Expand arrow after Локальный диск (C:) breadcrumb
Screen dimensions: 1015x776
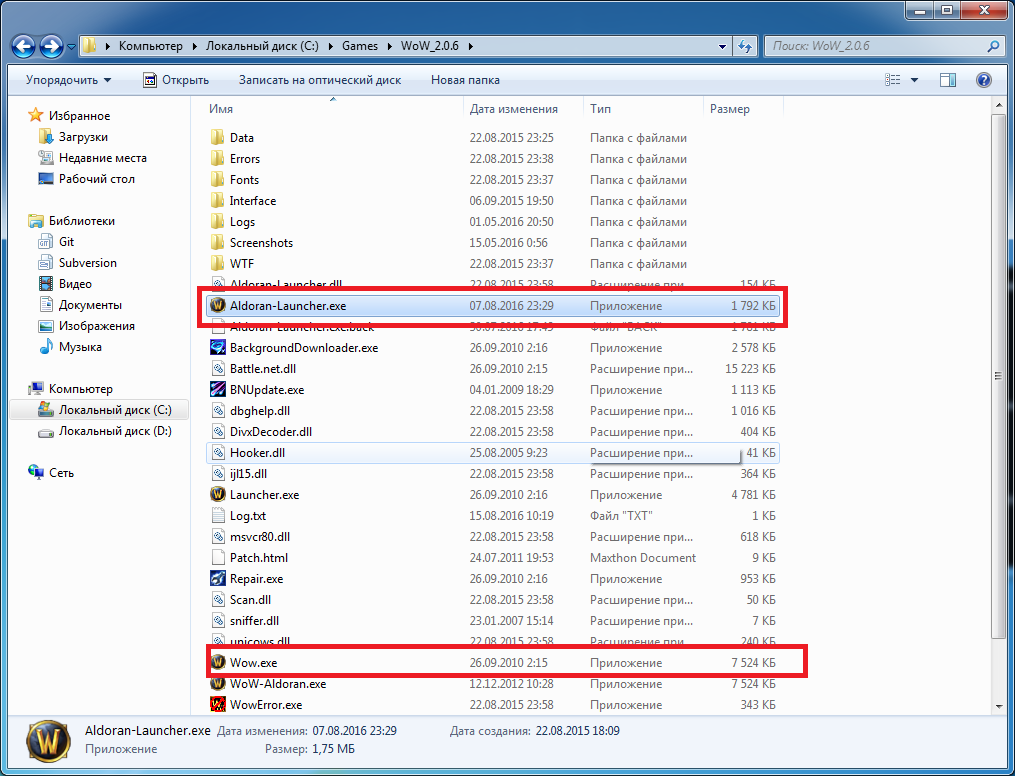[x=330, y=46]
